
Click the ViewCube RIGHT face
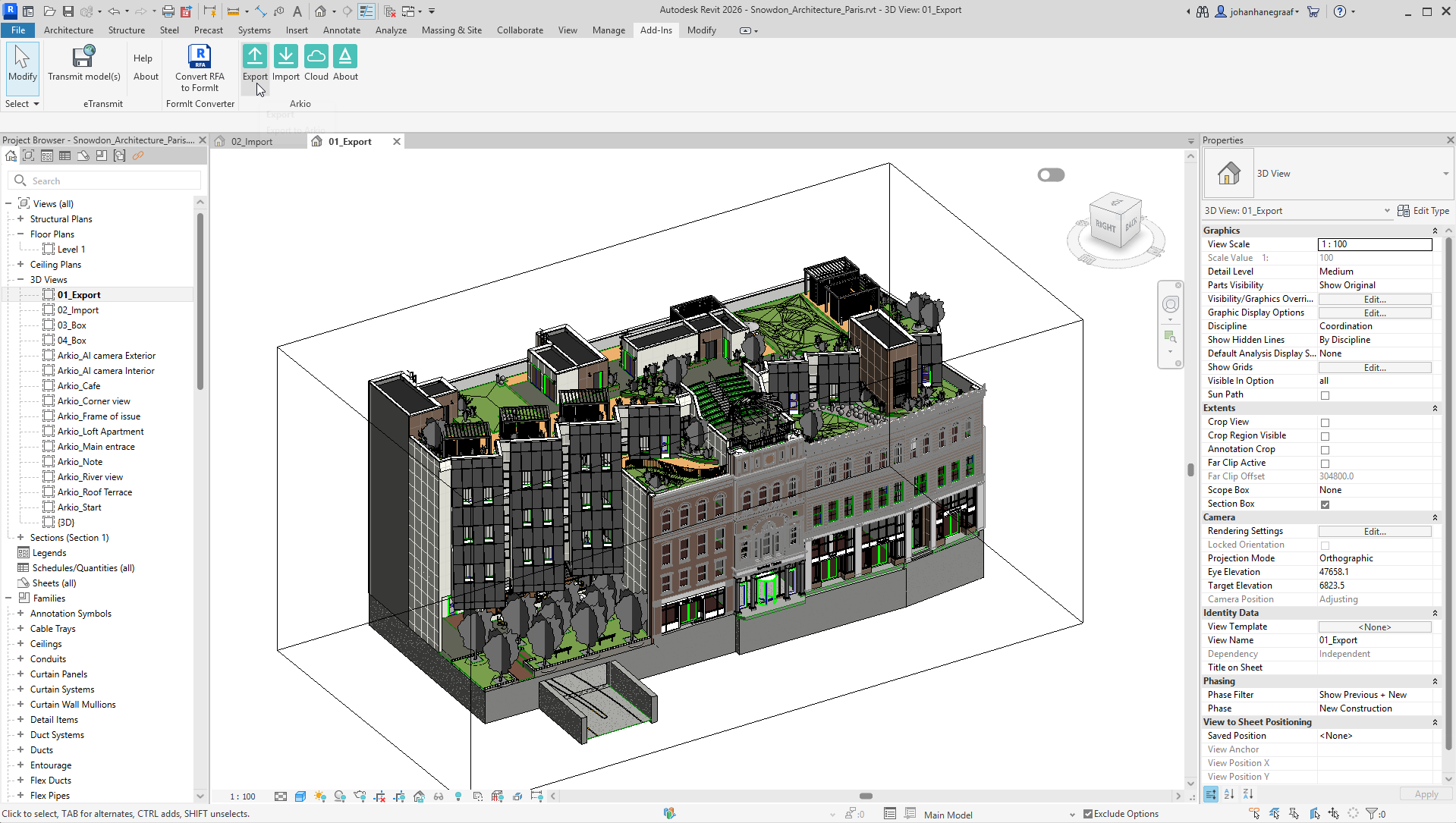coord(1105,226)
